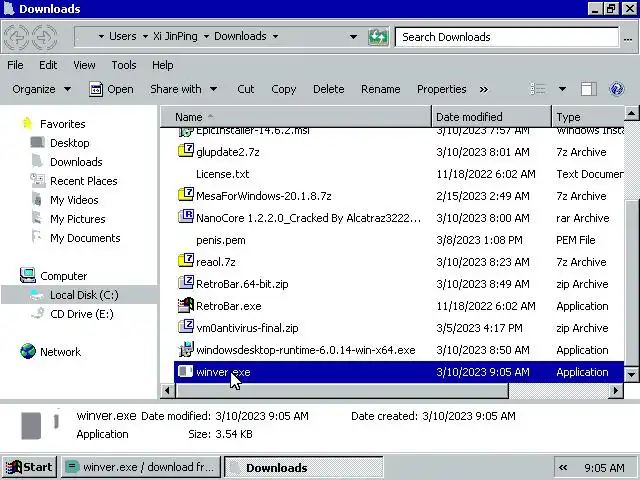Click RetroBar.exe application icon
This screenshot has width=640, height=480.
[186, 305]
